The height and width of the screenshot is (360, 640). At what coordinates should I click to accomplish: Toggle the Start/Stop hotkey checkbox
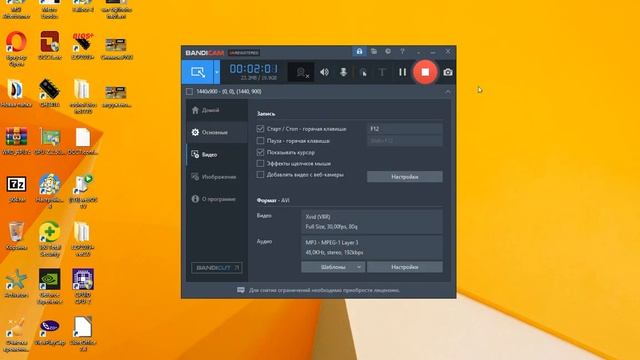[260, 129]
